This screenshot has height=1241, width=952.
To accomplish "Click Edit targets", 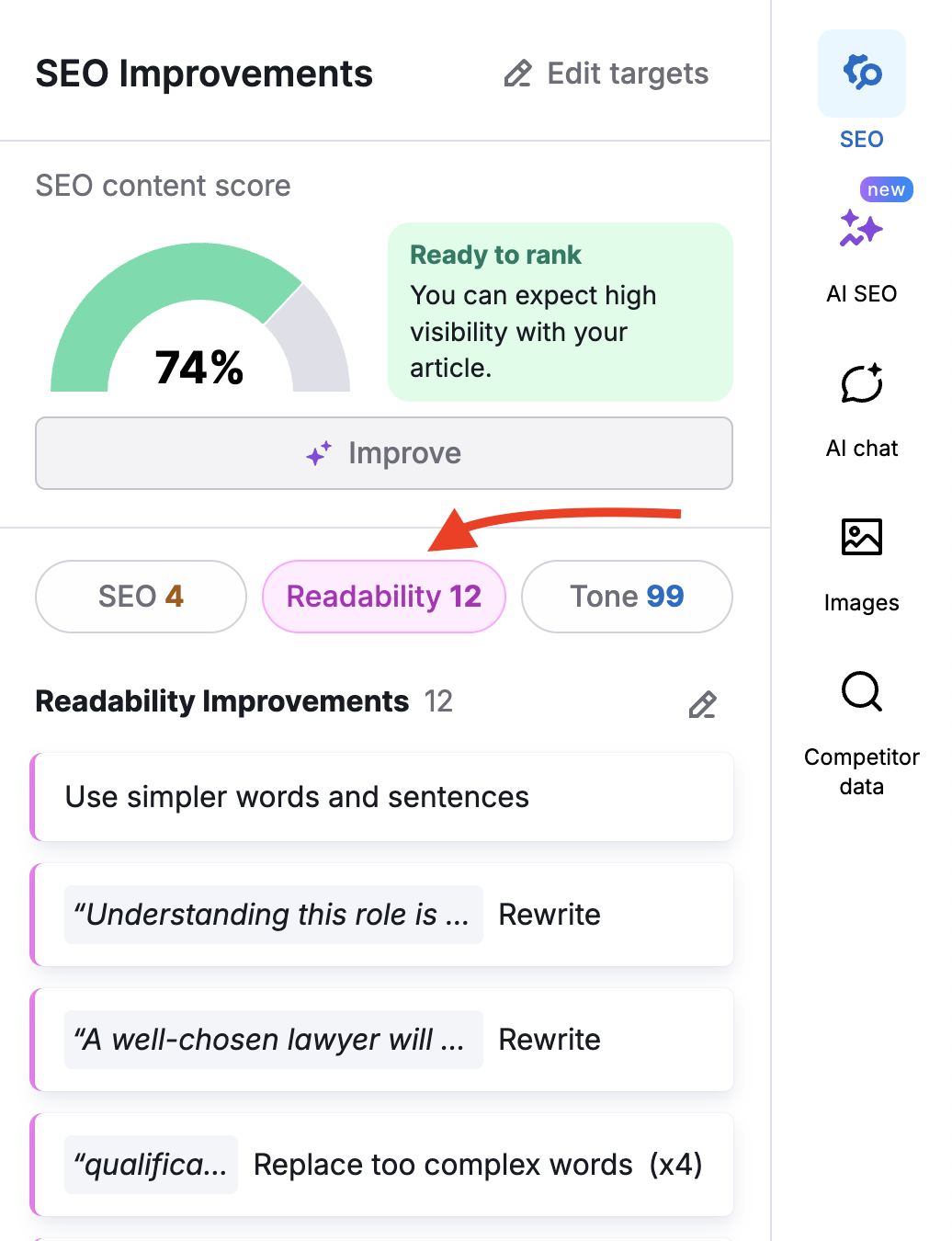I will pos(628,74).
